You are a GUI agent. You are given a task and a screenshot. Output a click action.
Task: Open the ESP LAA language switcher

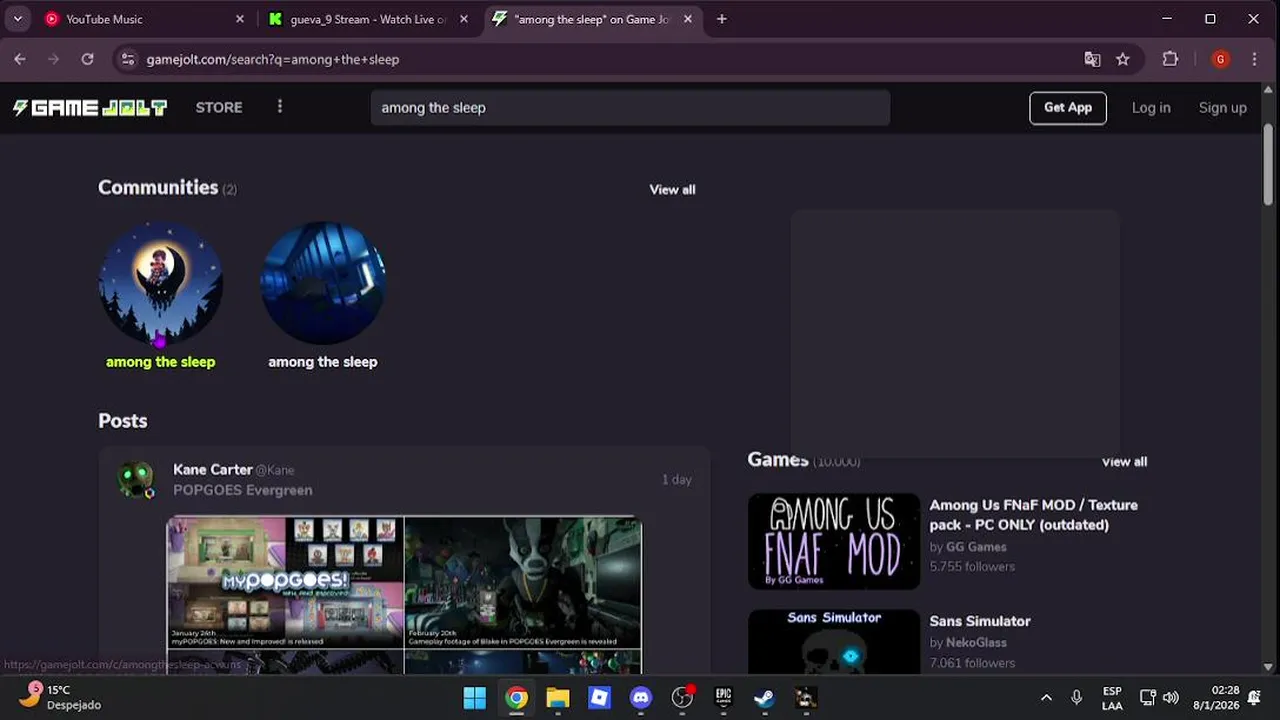1112,698
